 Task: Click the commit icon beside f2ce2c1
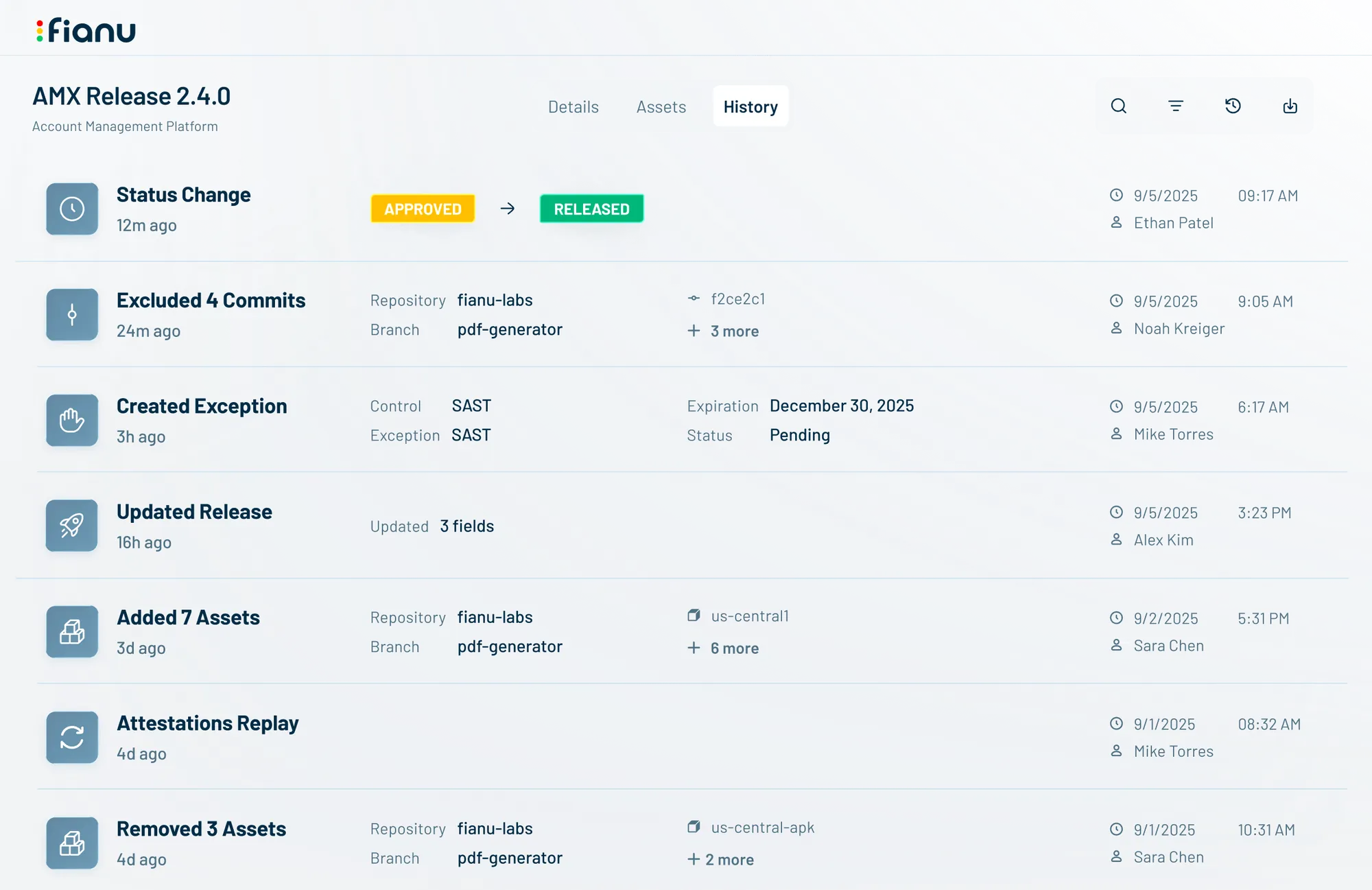pos(694,298)
